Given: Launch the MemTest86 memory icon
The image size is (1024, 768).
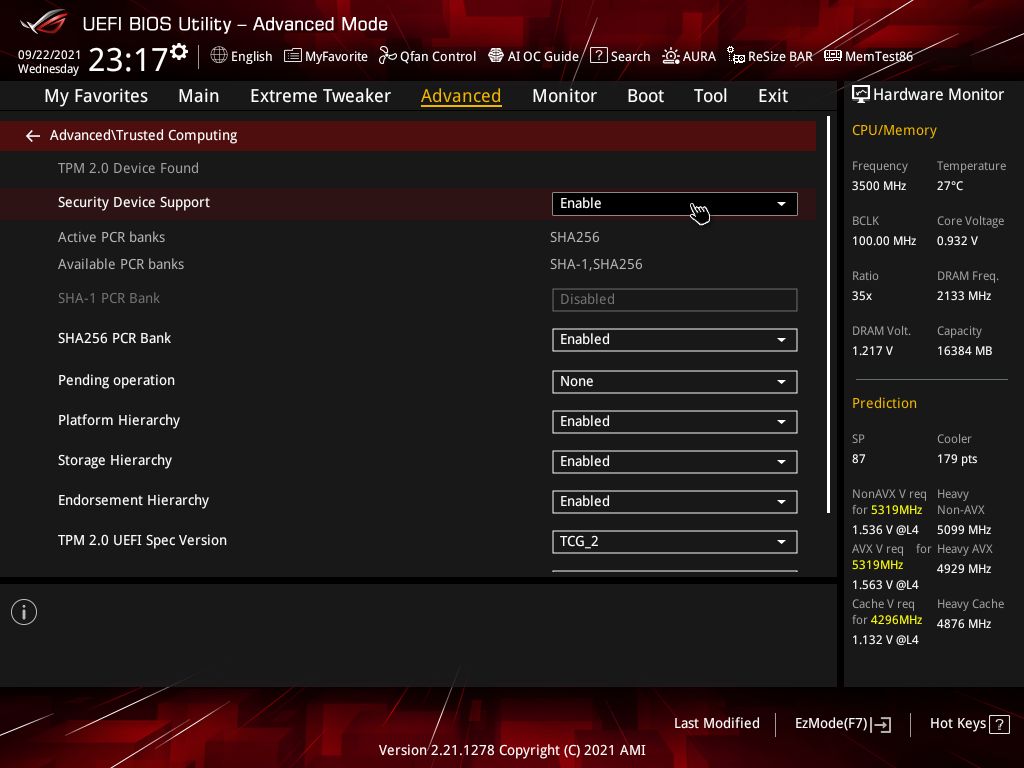Looking at the screenshot, I should click(833, 56).
